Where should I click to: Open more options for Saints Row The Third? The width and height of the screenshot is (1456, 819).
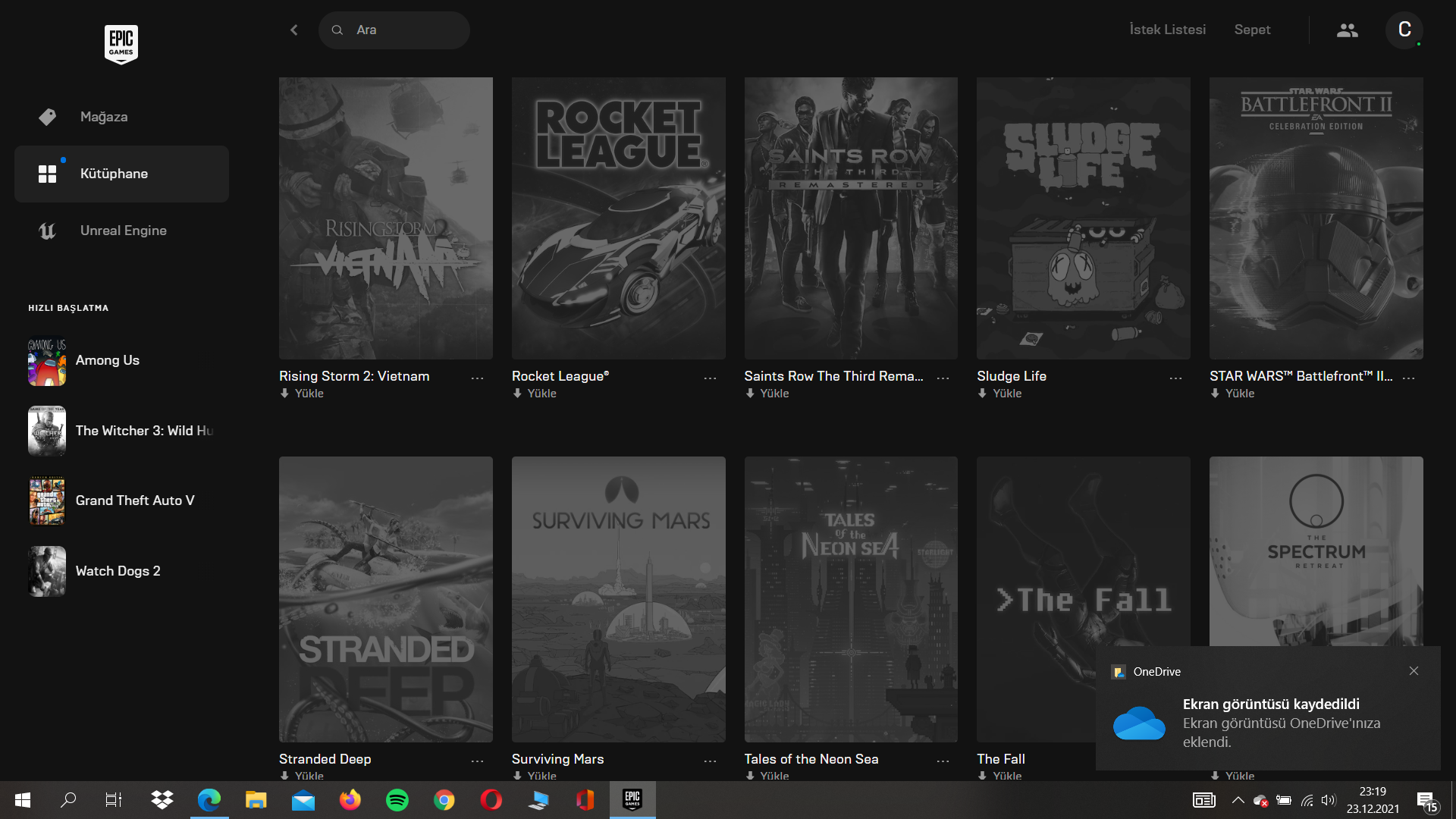tap(943, 378)
